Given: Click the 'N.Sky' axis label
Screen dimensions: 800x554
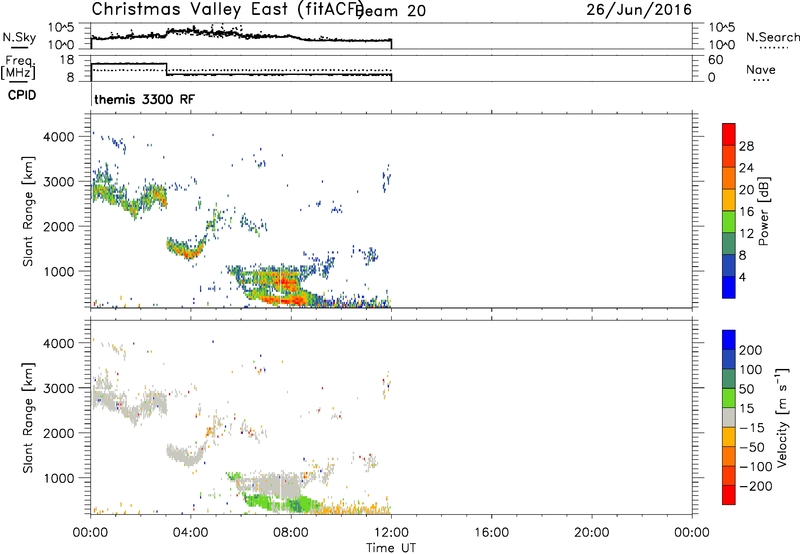Looking at the screenshot, I should (19, 37).
